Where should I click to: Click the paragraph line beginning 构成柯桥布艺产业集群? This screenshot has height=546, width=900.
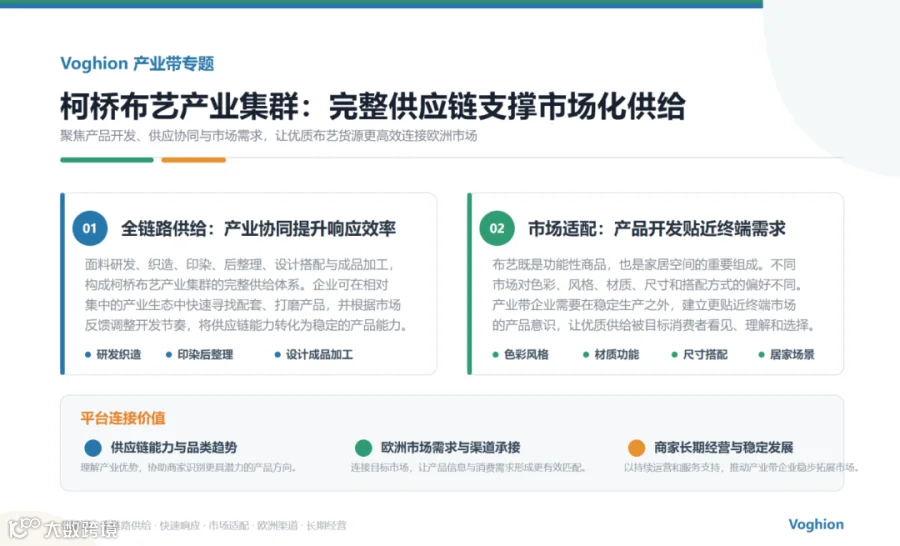[x=236, y=285]
